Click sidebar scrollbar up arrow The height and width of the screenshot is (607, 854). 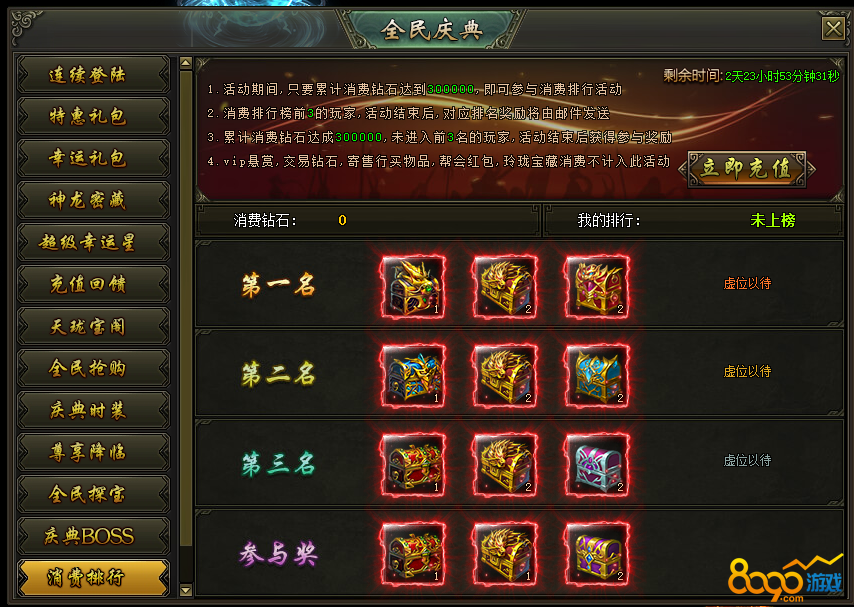186,63
